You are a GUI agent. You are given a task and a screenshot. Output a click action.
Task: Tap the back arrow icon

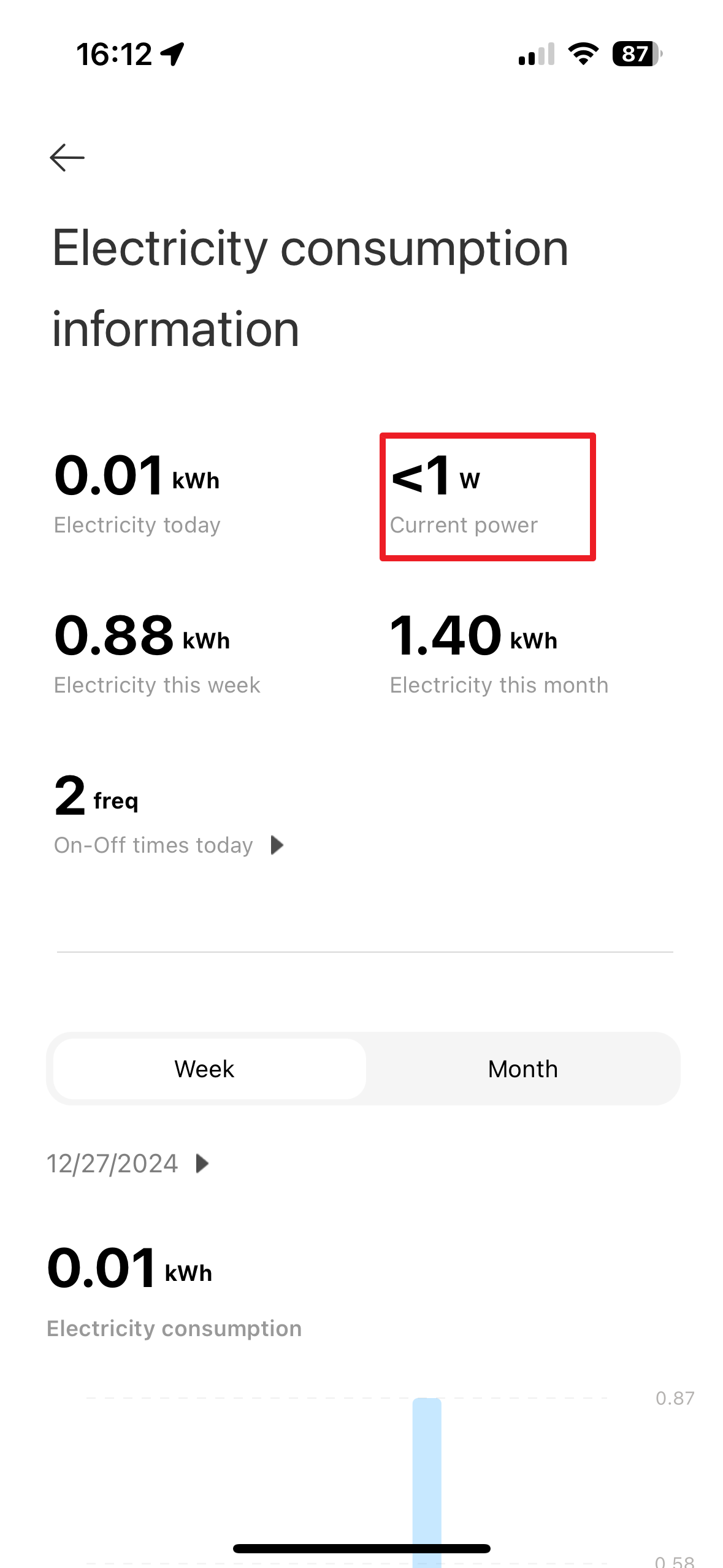(67, 158)
